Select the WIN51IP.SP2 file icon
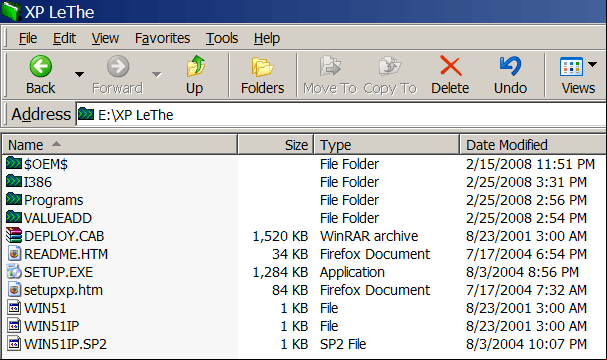Screen dimensions: 607x360 point(14,343)
